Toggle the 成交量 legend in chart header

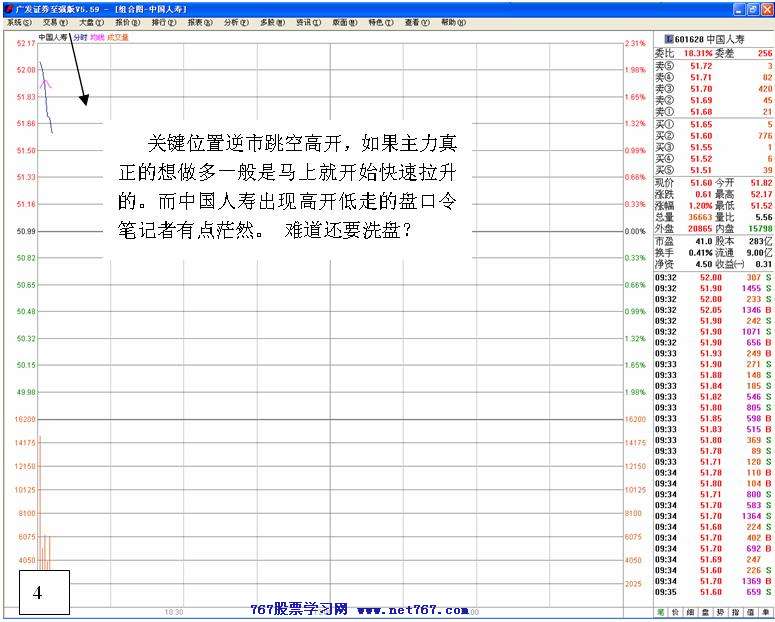118,38
